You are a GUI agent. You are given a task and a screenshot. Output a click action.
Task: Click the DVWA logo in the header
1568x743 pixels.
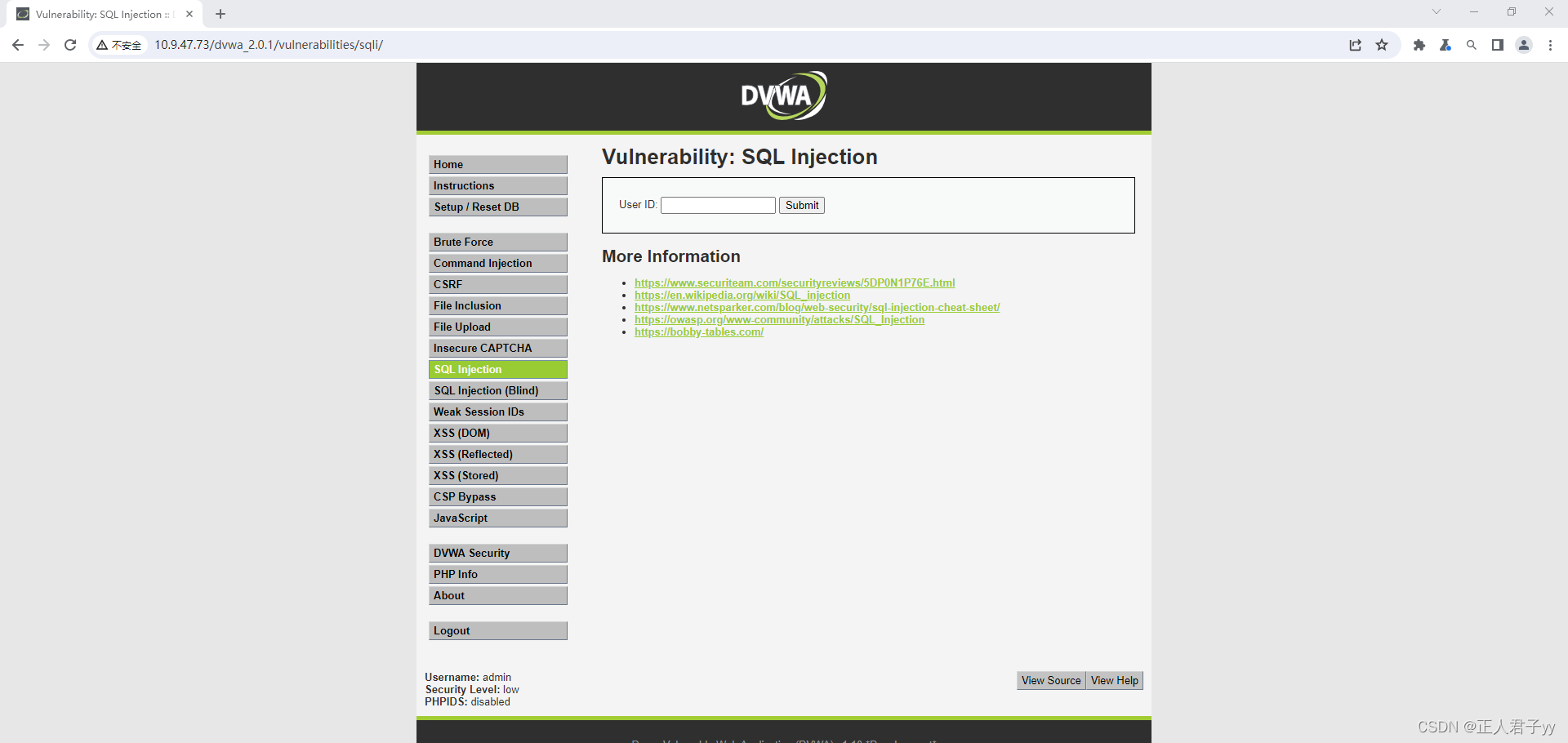[784, 96]
